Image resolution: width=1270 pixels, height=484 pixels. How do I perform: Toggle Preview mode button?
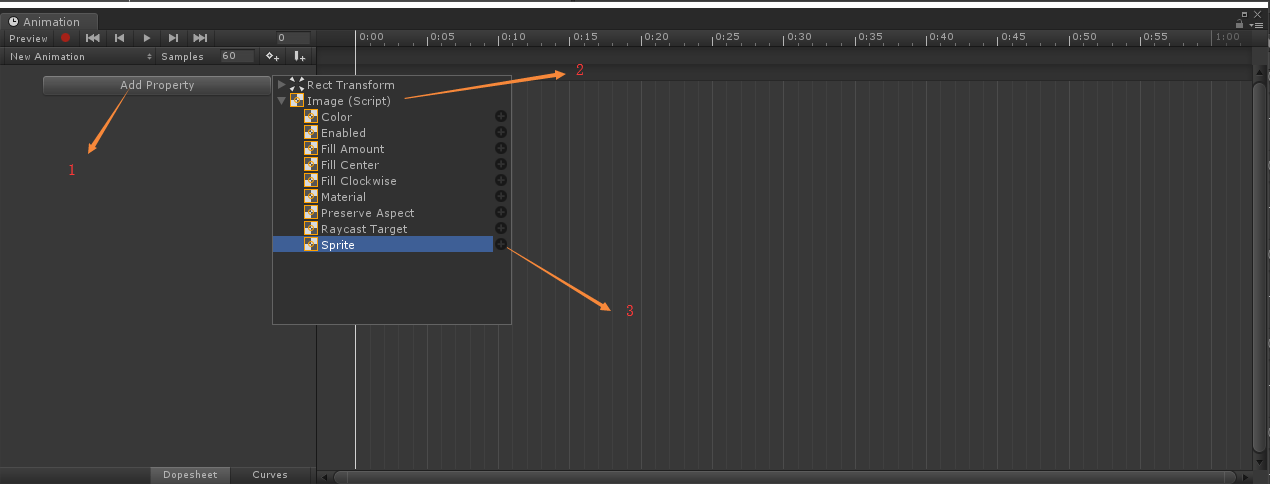click(28, 38)
